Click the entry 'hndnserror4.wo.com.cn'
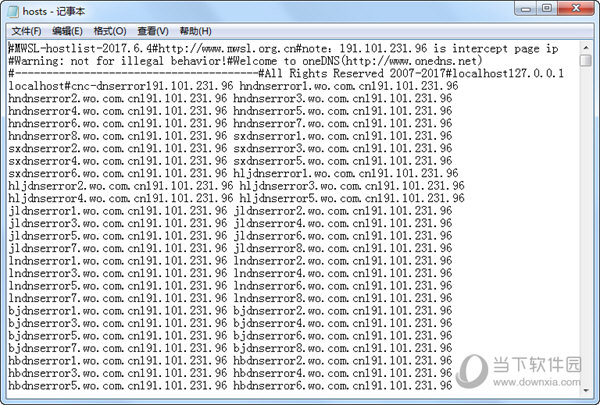This screenshot has width=600, height=405. tap(74, 111)
